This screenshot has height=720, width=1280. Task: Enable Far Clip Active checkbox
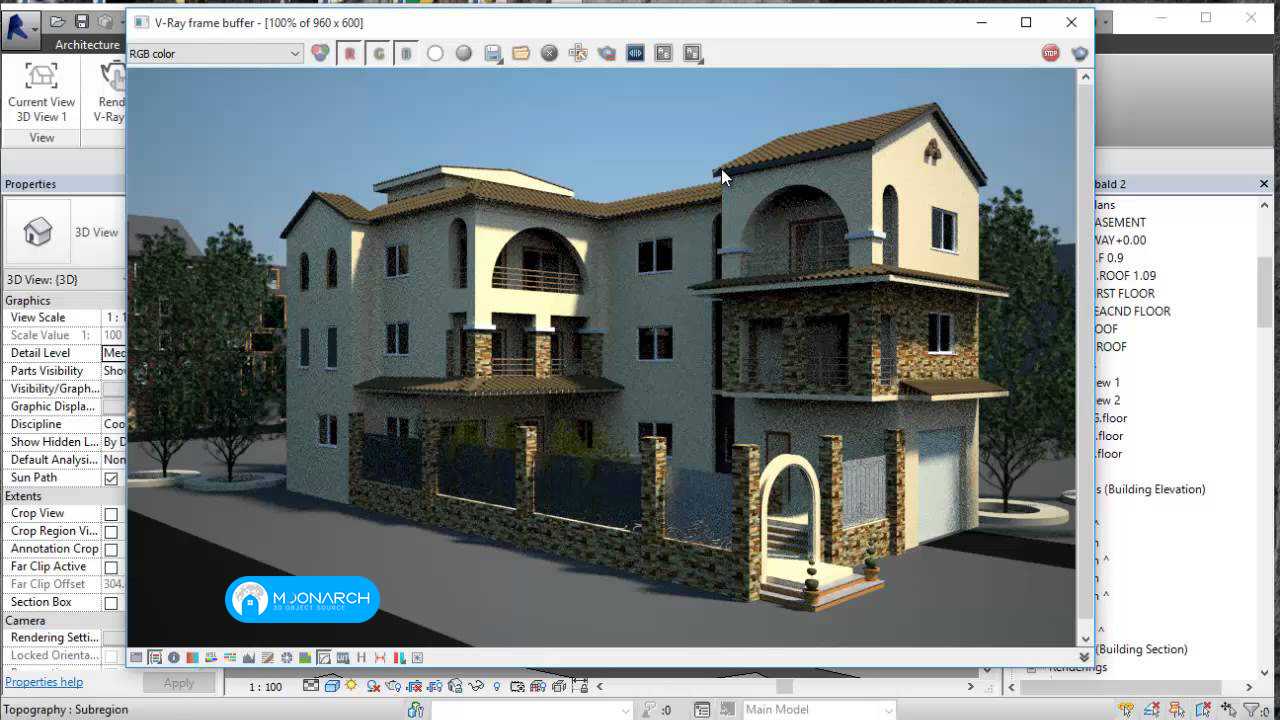point(111,568)
